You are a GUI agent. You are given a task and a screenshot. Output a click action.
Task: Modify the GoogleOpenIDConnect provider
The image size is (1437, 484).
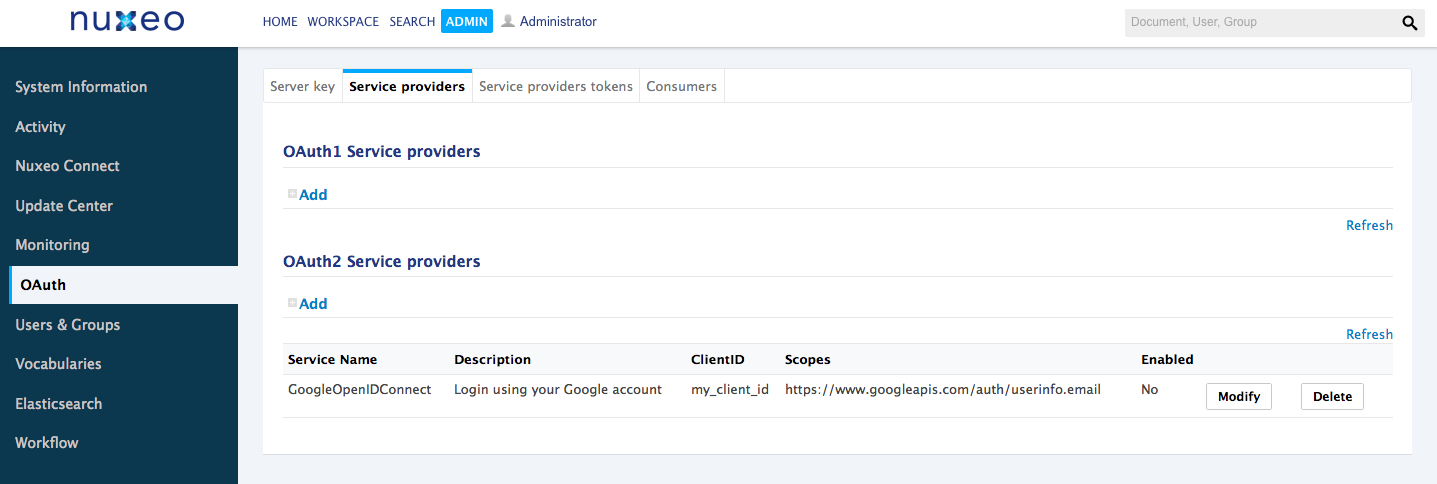click(1238, 397)
